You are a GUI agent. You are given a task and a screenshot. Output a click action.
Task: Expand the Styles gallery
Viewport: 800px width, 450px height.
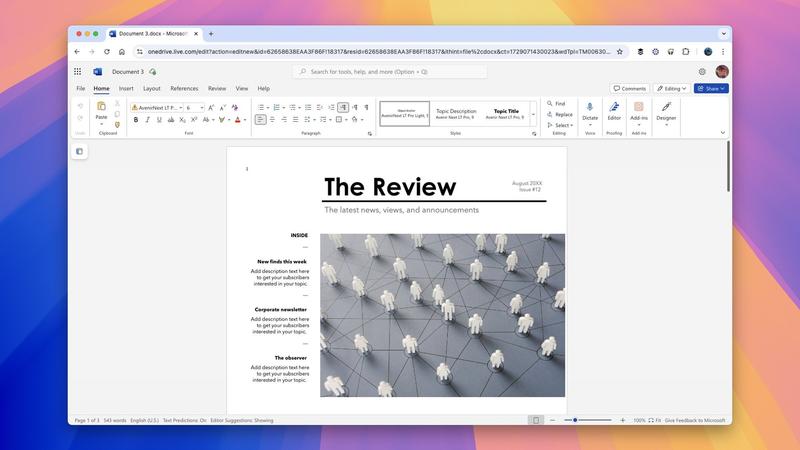click(x=533, y=113)
